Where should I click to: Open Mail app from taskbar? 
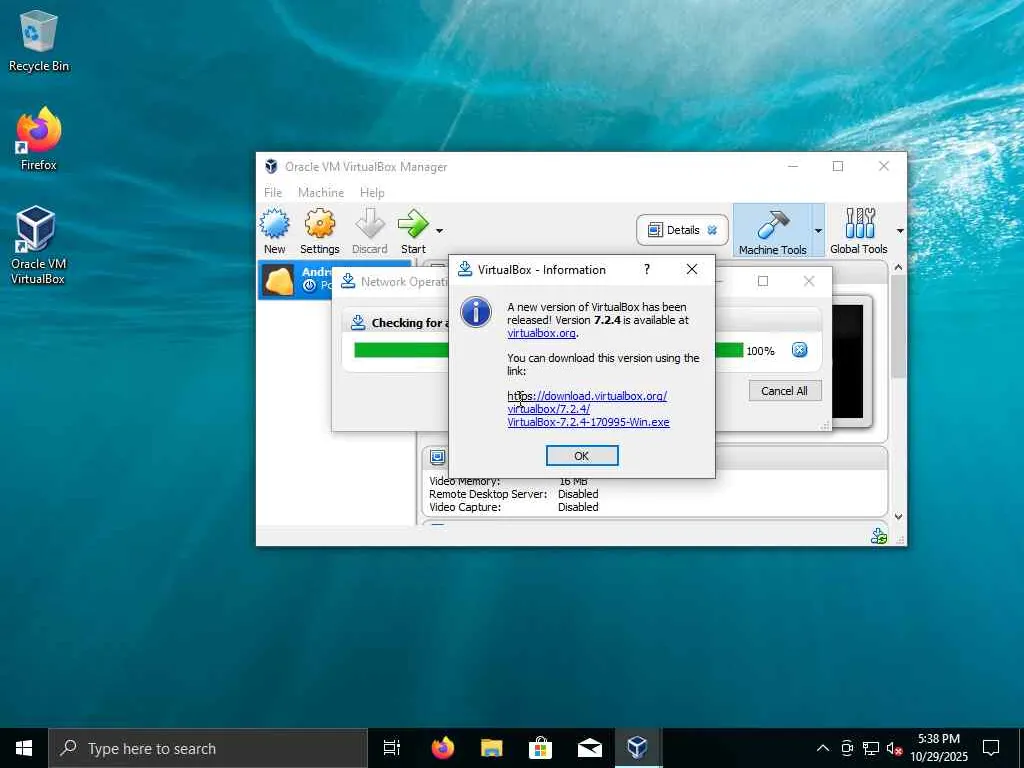(590, 748)
